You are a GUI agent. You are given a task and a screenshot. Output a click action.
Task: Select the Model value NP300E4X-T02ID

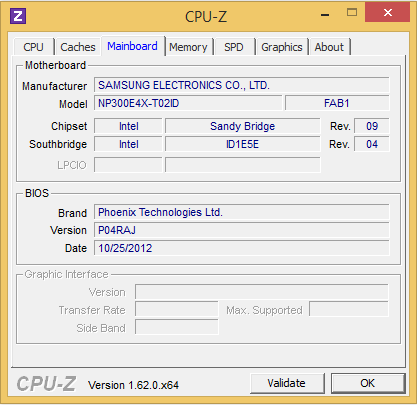[188, 103]
